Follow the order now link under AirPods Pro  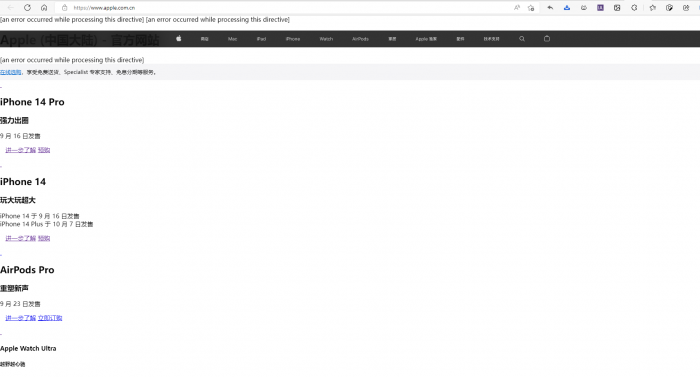(50, 318)
